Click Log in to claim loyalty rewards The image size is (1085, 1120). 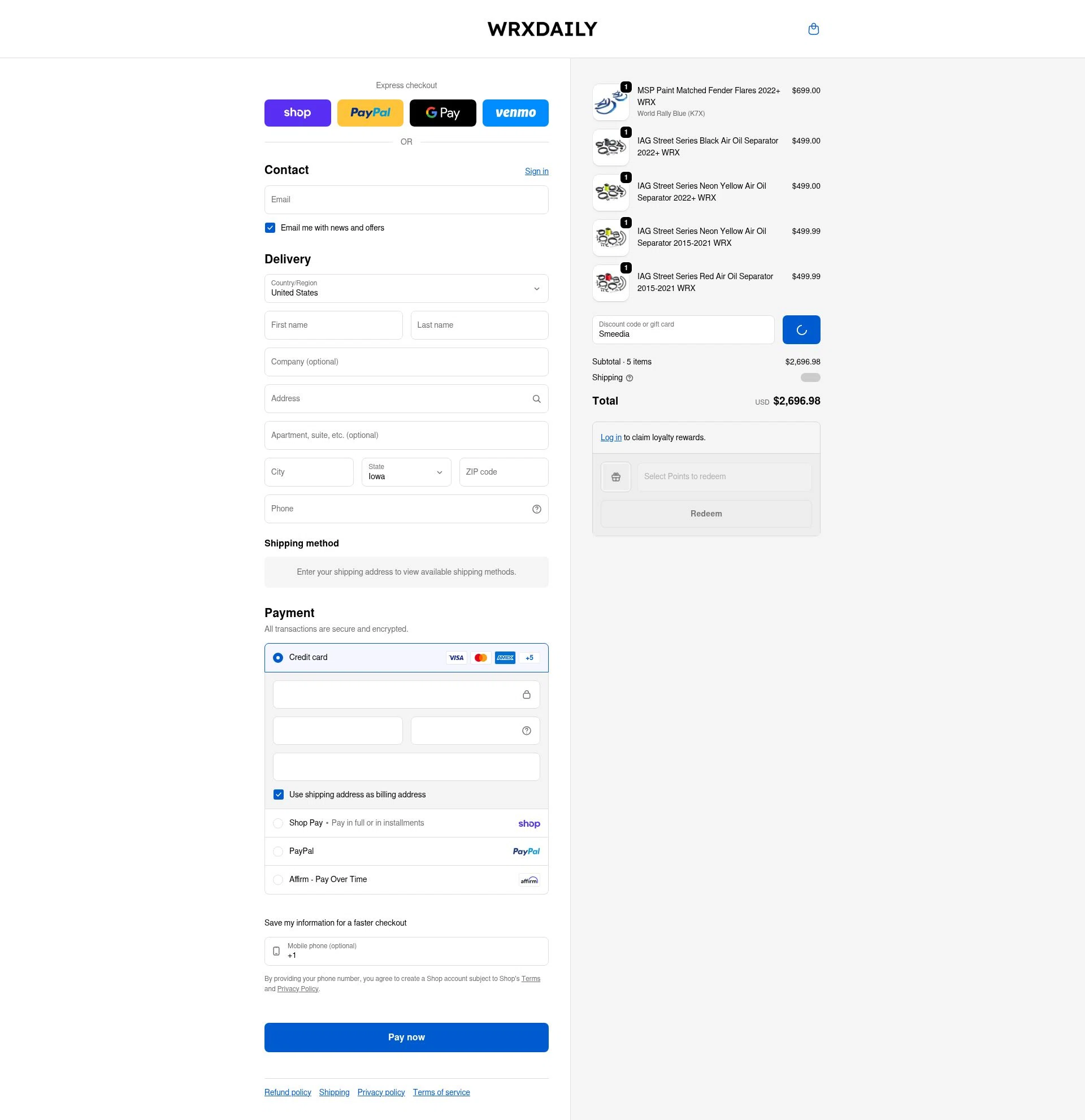tap(611, 437)
